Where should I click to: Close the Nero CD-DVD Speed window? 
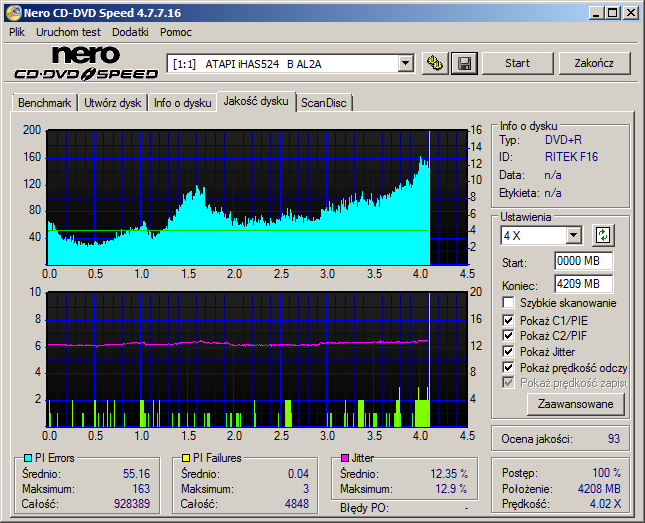click(630, 13)
